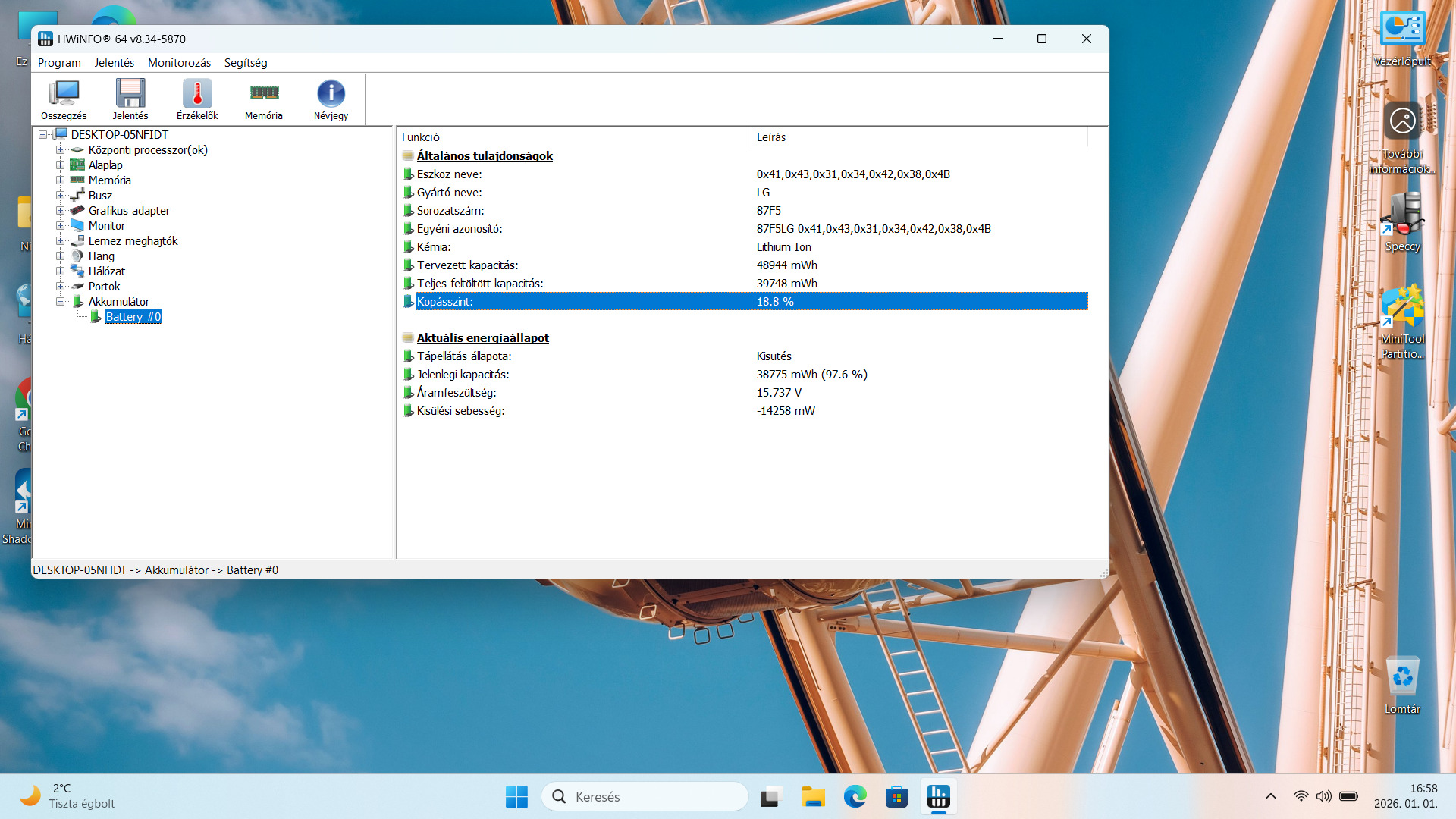Select the Battery #0 tree item
Screen dimensions: 1456x819
click(x=133, y=317)
